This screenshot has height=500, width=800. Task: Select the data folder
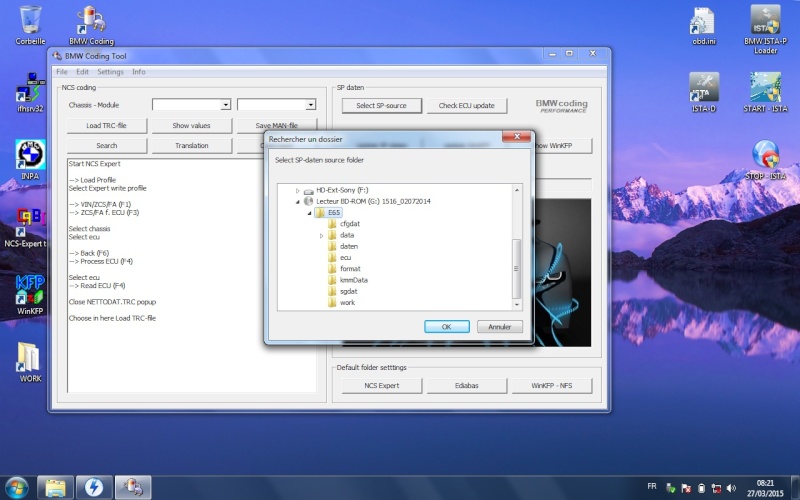point(347,235)
